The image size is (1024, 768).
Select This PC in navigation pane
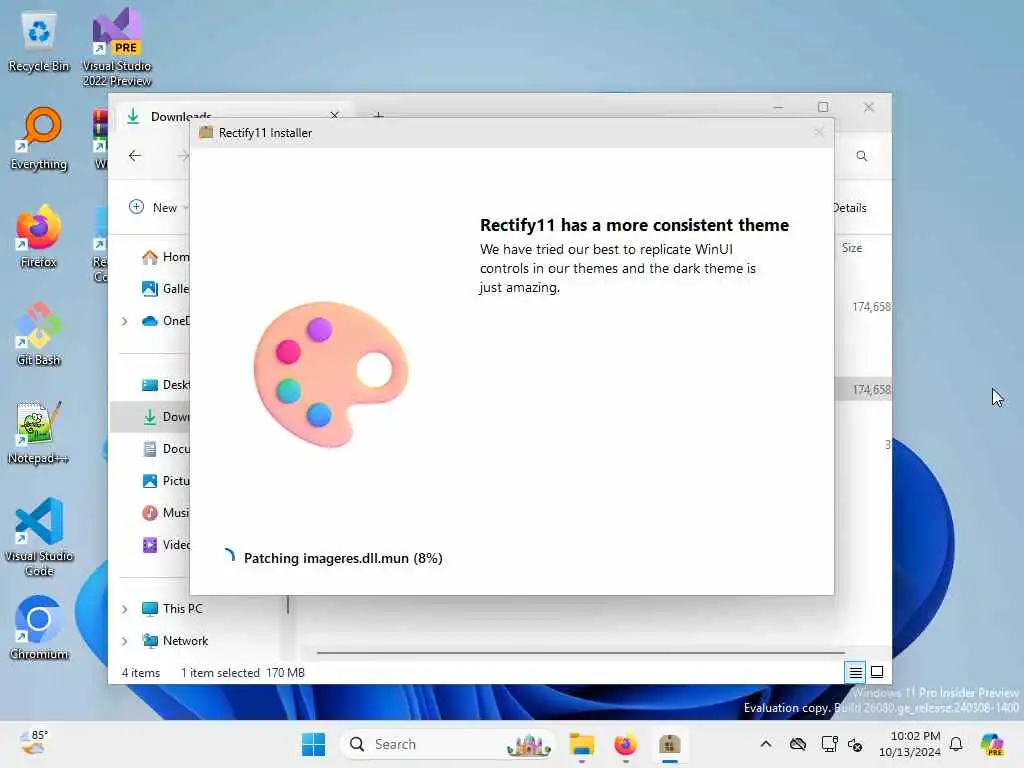point(172,609)
